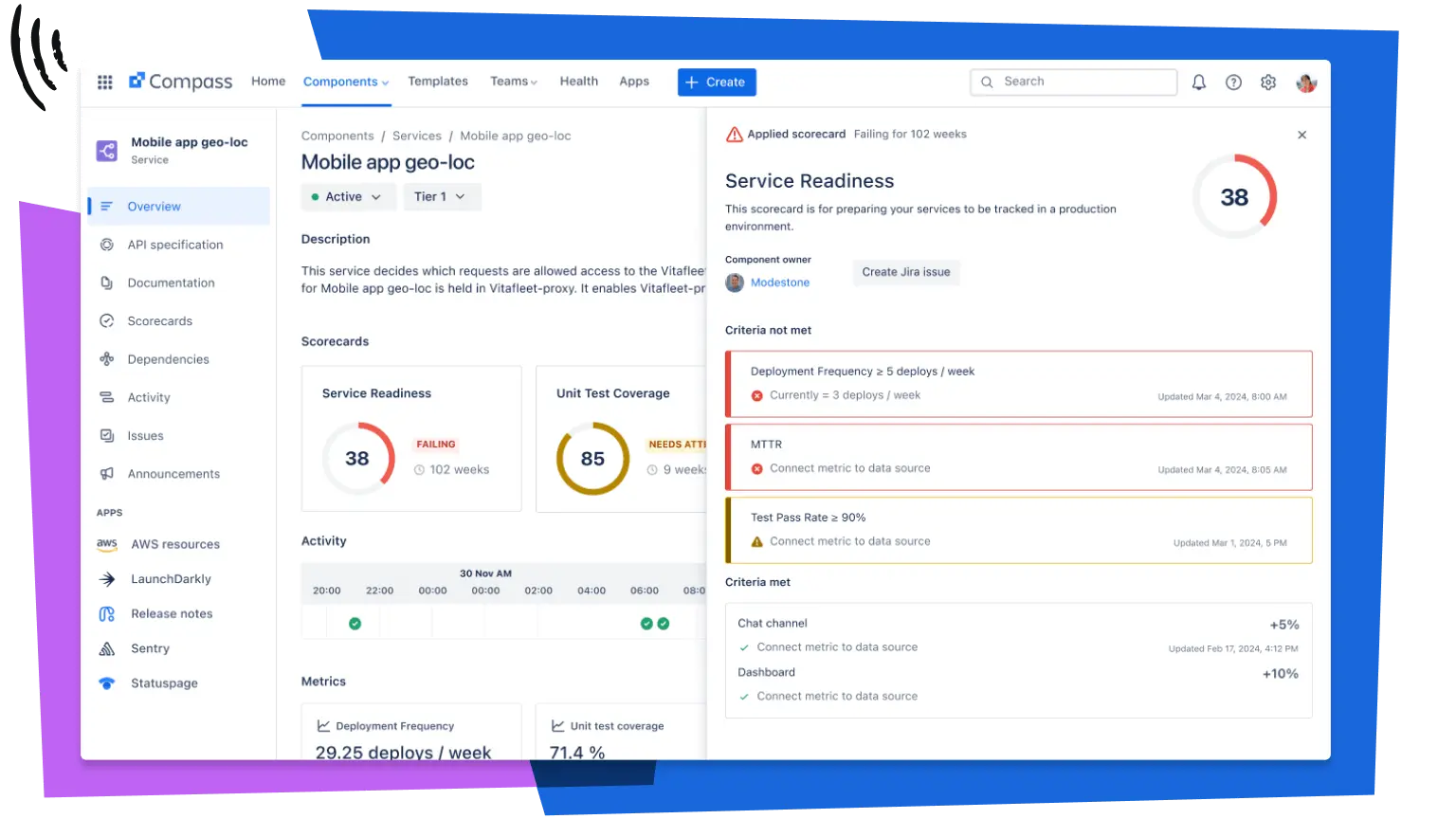Select Overview in the sidebar
The height and width of the screenshot is (819, 1456).
[x=179, y=207]
